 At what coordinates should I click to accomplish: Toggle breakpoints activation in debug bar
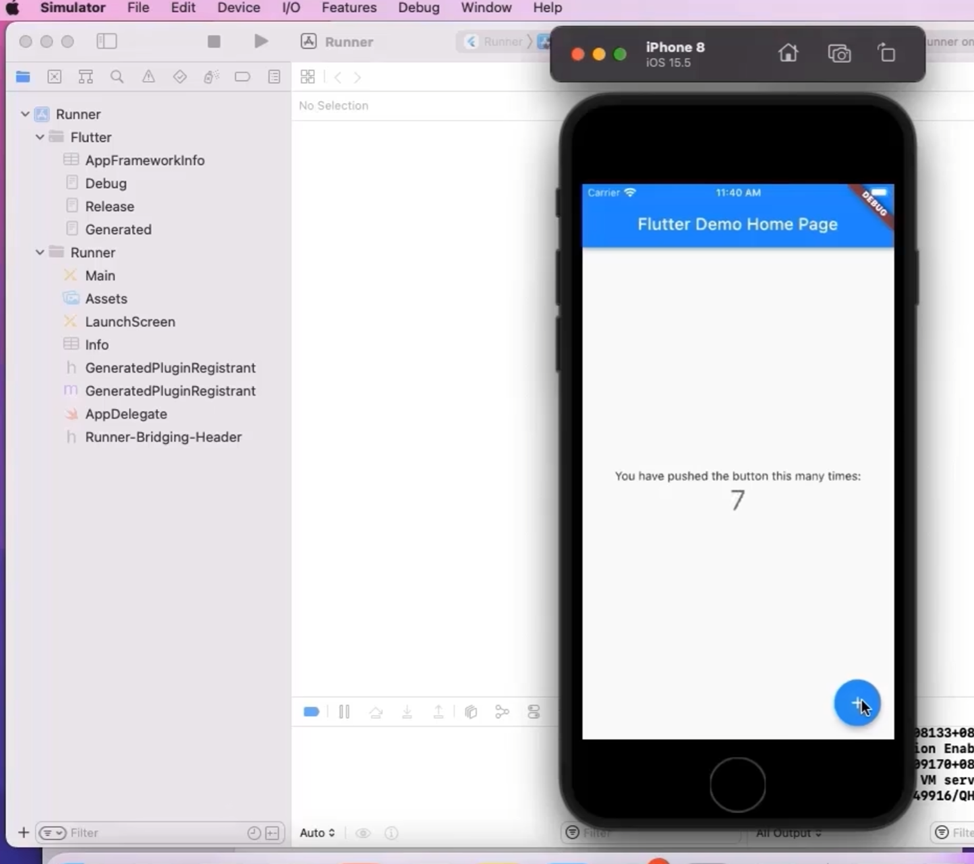click(x=311, y=712)
